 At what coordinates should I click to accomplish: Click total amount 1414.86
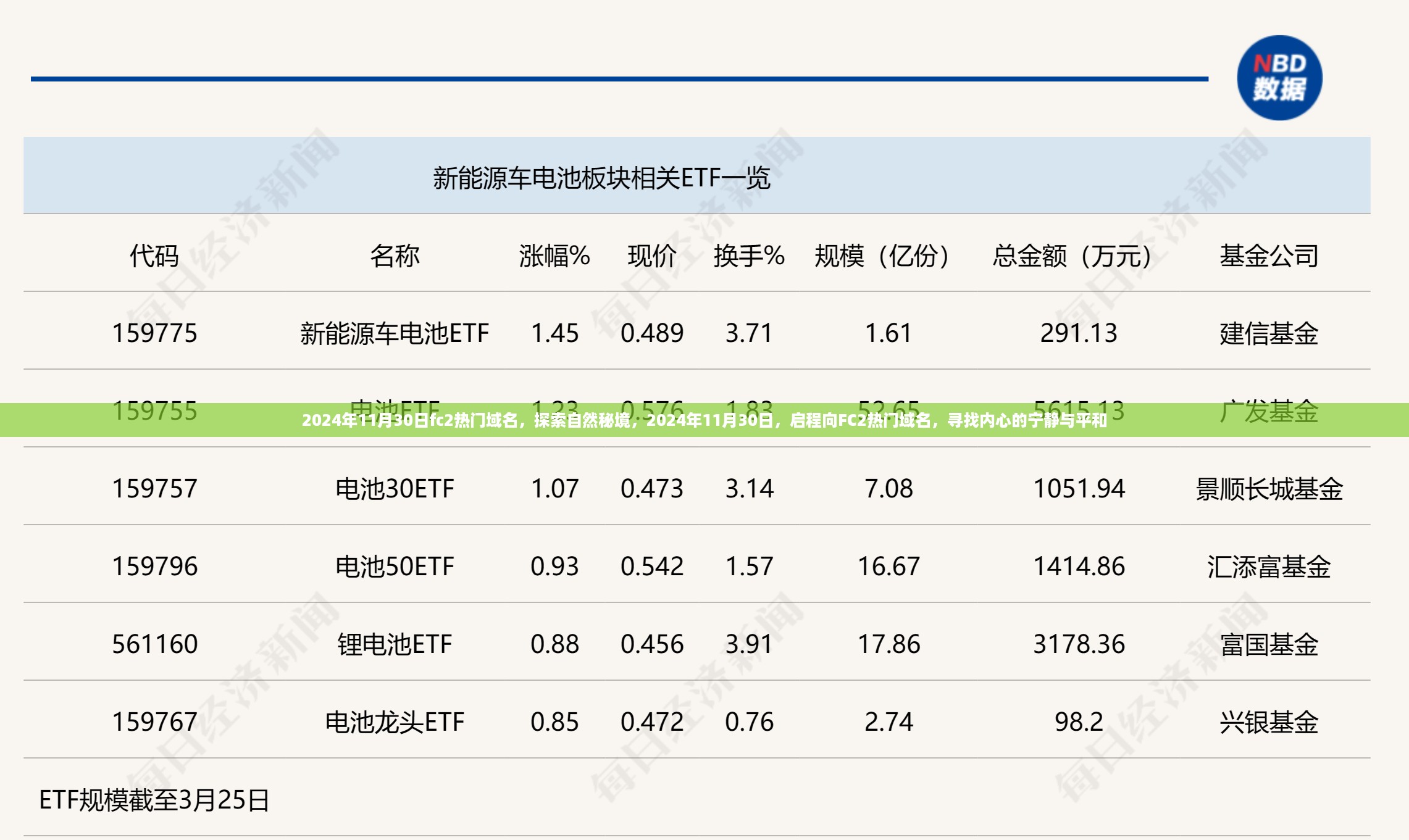point(1078,567)
